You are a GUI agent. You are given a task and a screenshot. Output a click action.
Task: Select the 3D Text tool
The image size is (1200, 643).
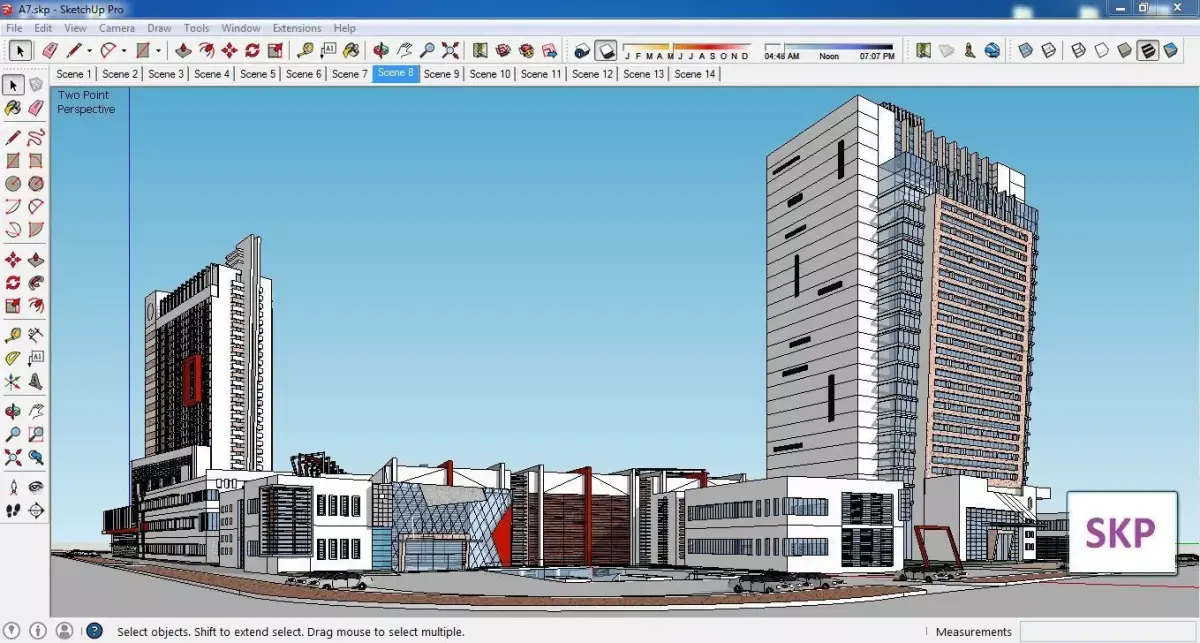click(36, 382)
